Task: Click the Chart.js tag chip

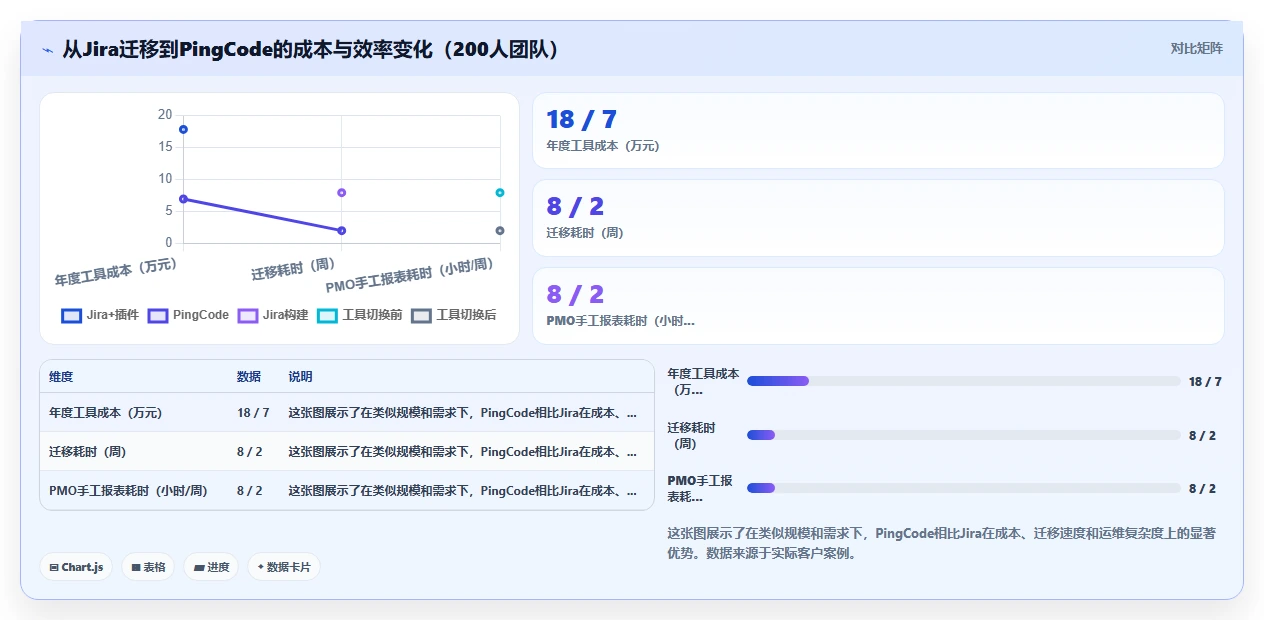Action: 77,567
